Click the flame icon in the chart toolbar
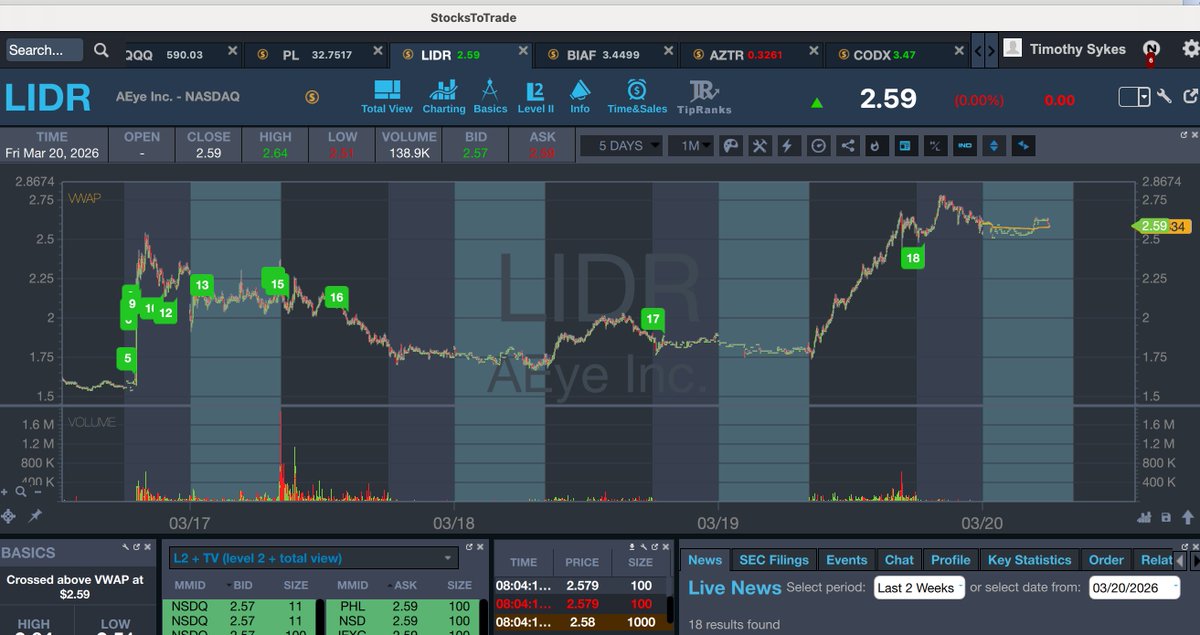 point(876,145)
